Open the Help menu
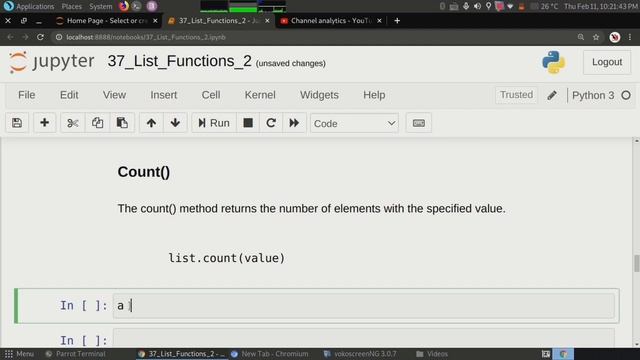The image size is (640, 360). [374, 95]
